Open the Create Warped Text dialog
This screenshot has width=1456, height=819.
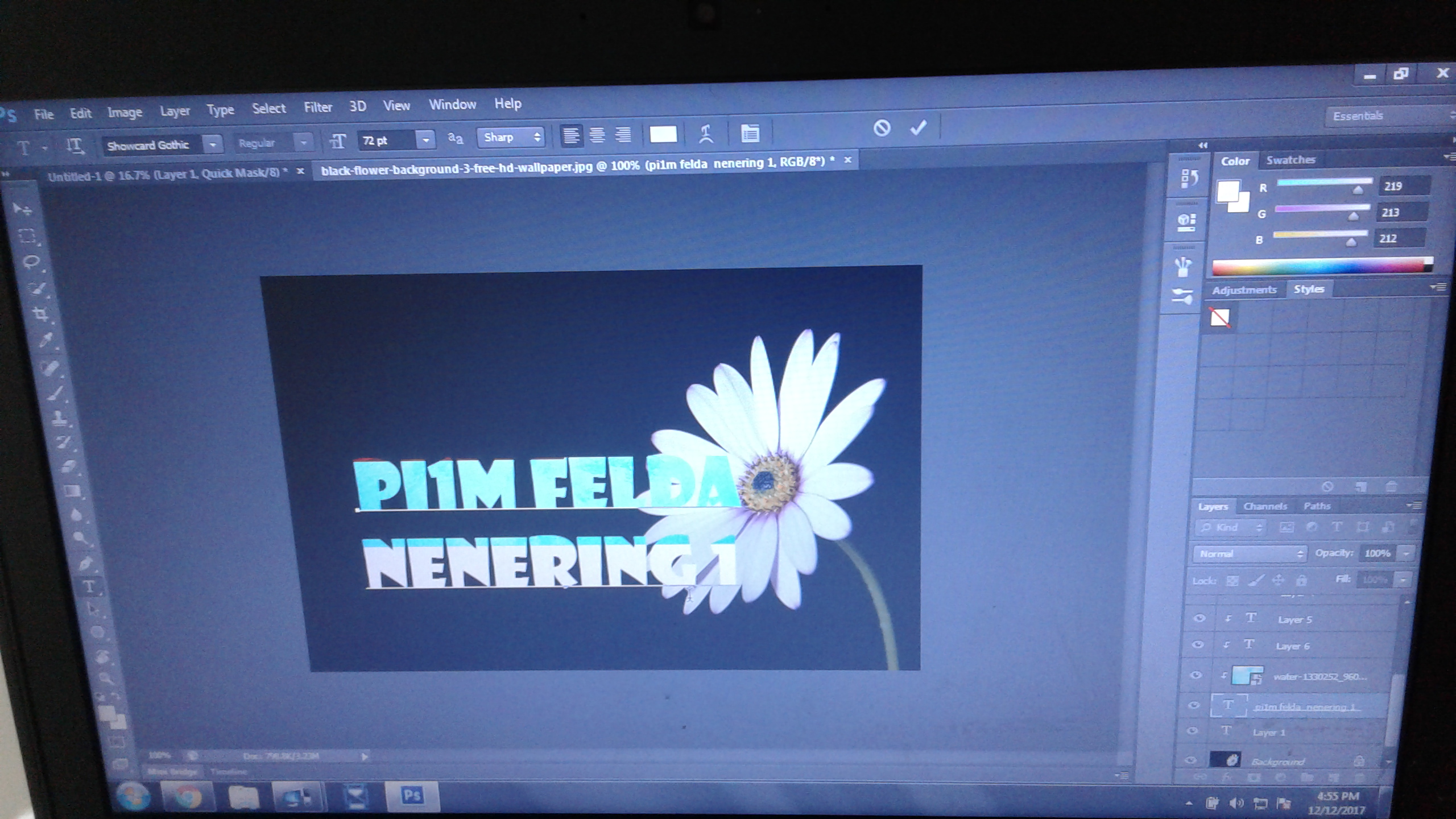point(706,134)
